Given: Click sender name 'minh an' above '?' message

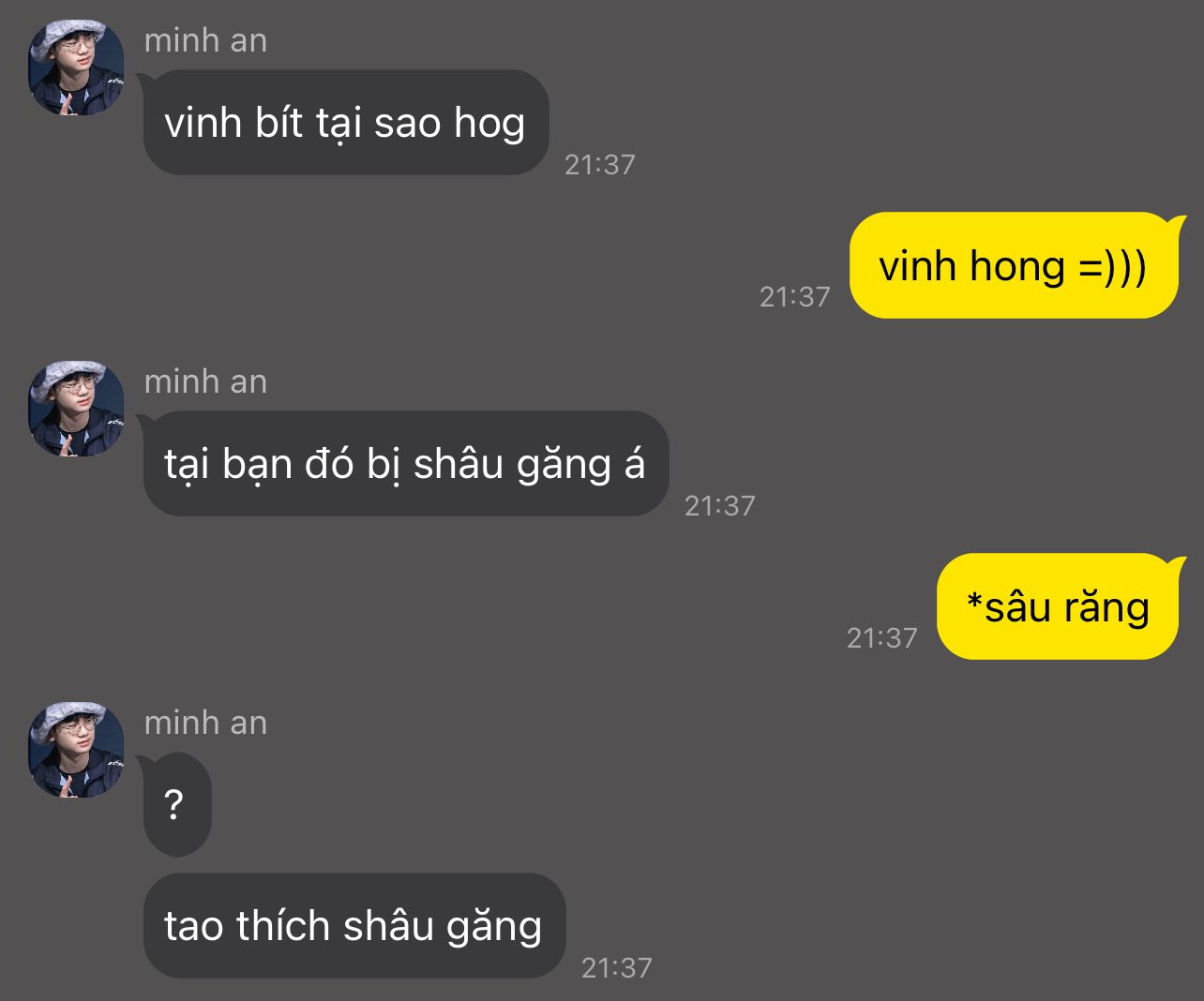Looking at the screenshot, I should pyautogui.click(x=205, y=723).
